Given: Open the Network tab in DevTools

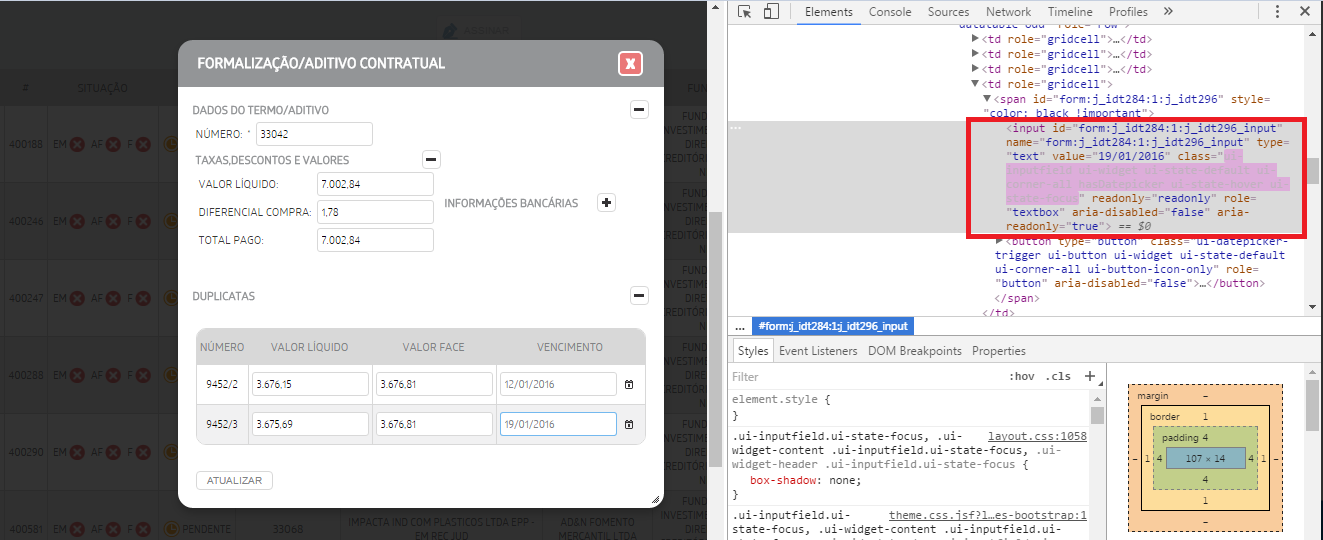Looking at the screenshot, I should click(x=1009, y=12).
